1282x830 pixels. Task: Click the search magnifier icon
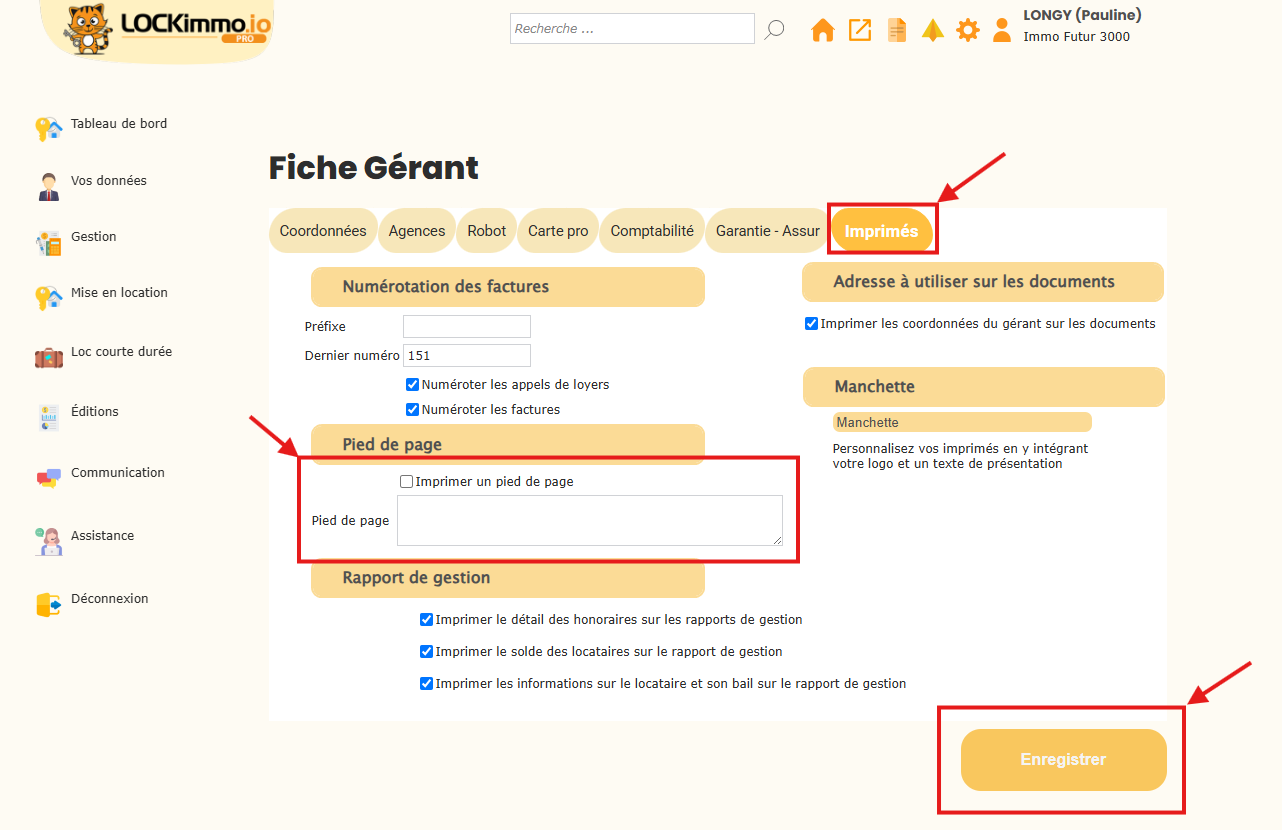coord(774,30)
